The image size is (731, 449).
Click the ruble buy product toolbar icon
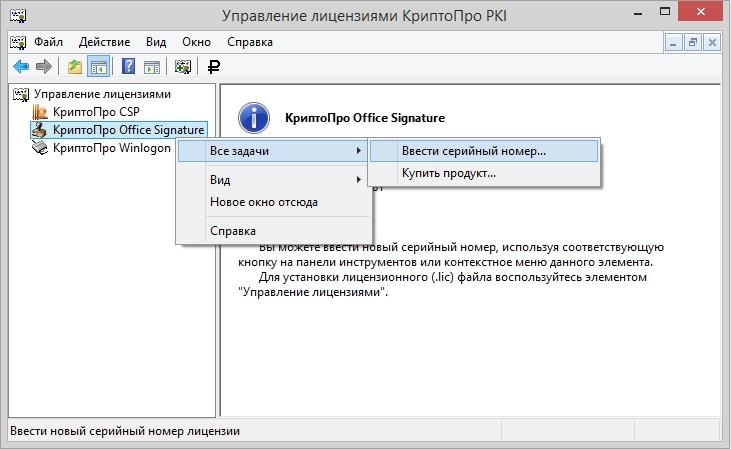[x=213, y=67]
